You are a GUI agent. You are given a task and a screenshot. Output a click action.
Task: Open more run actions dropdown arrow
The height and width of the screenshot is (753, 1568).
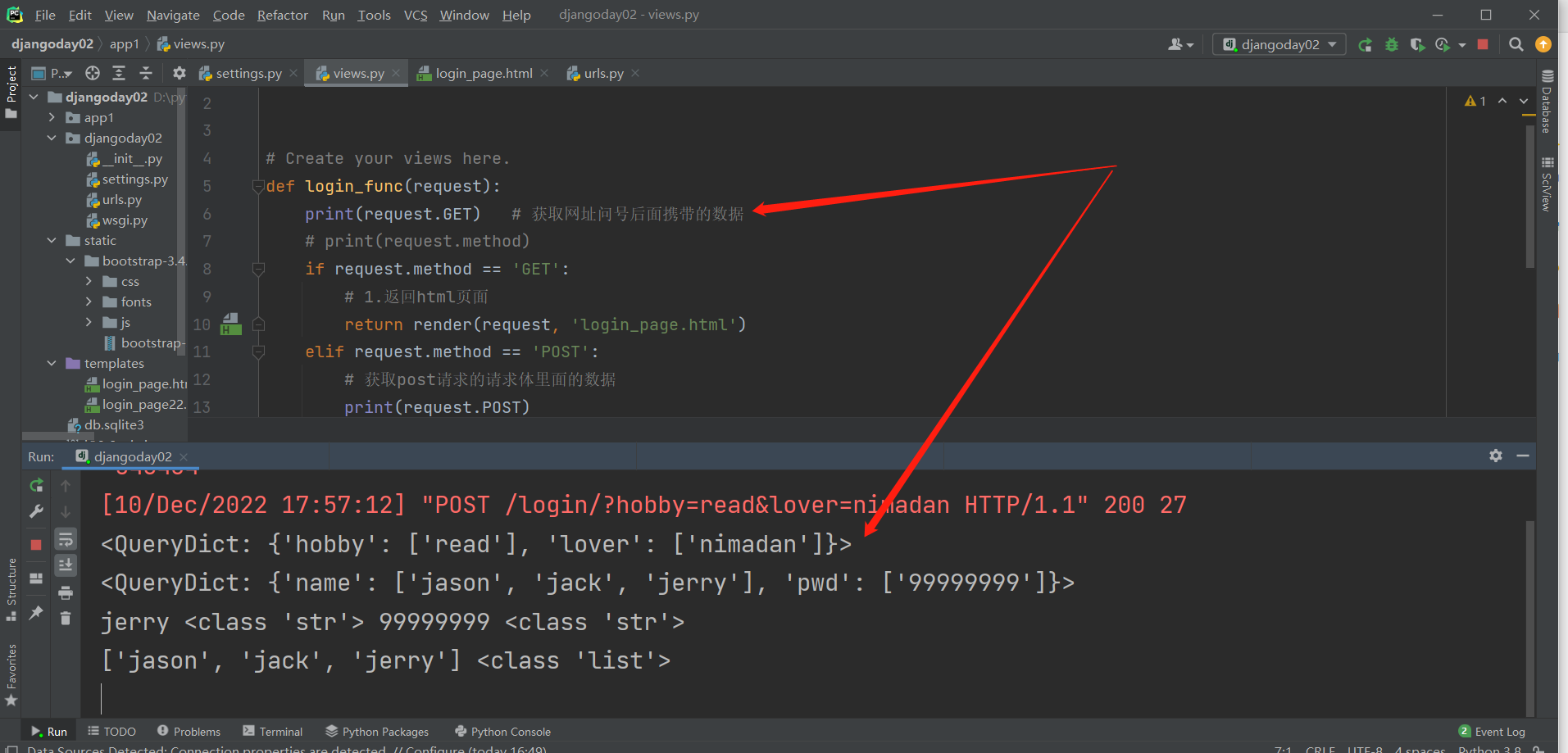(x=1462, y=45)
